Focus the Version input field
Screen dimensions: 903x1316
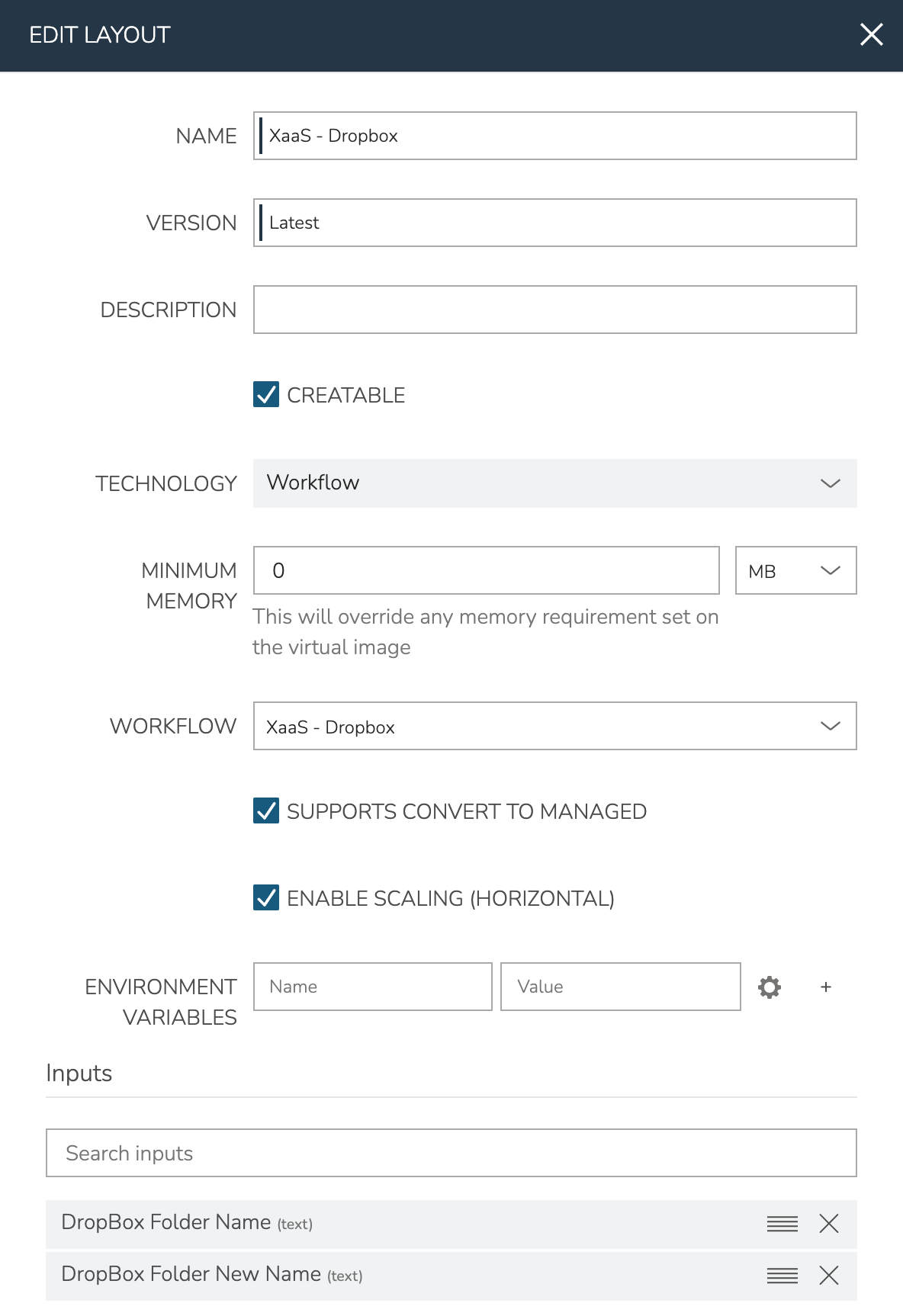click(x=554, y=223)
